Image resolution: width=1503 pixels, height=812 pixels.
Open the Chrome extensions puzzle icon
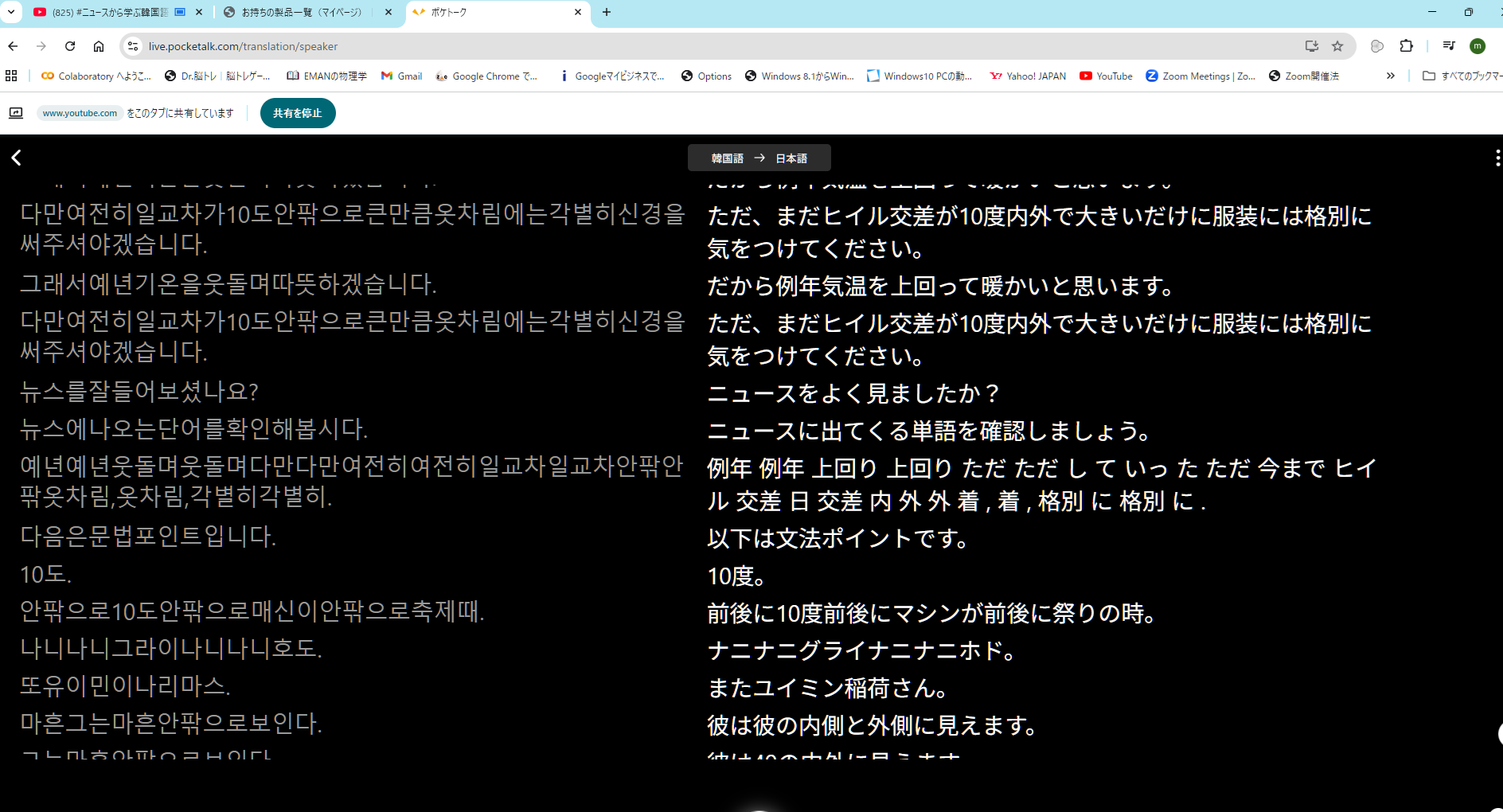point(1407,46)
